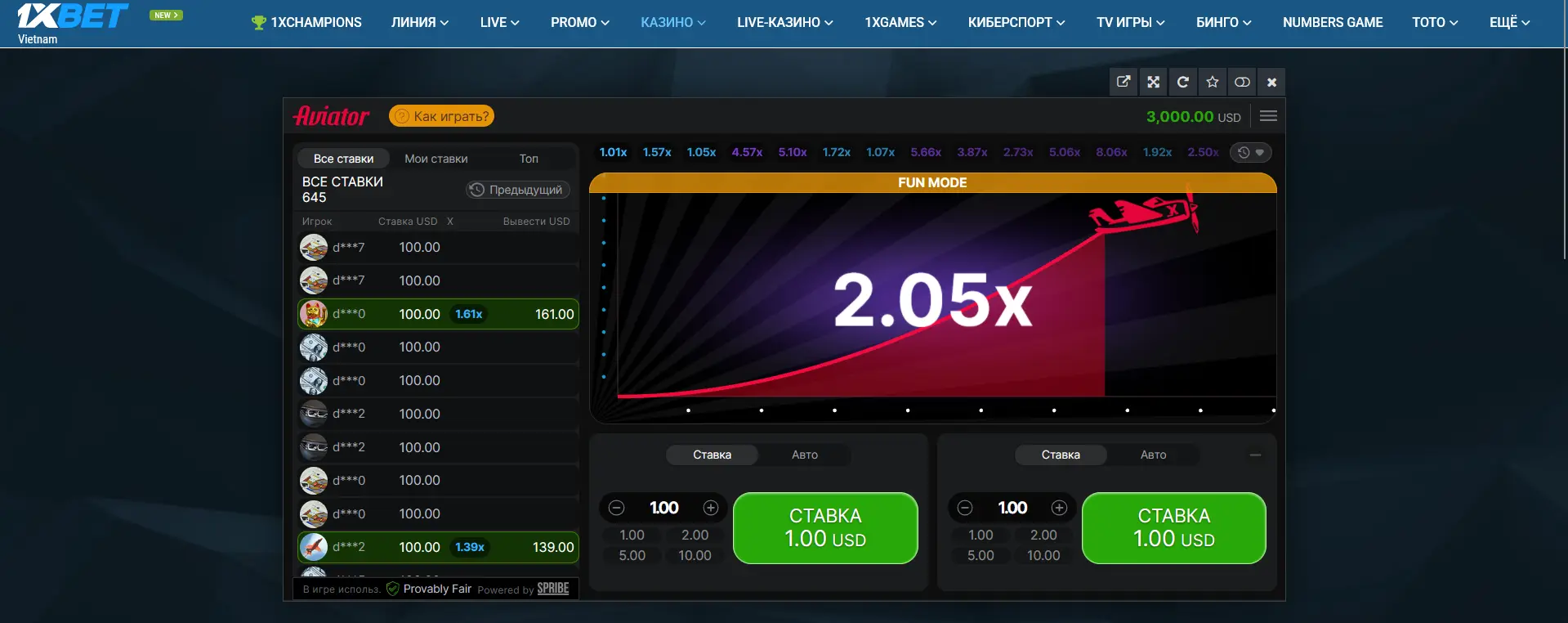Choose 10.00 preset in right panel
The width and height of the screenshot is (1568, 623).
[x=1043, y=555]
